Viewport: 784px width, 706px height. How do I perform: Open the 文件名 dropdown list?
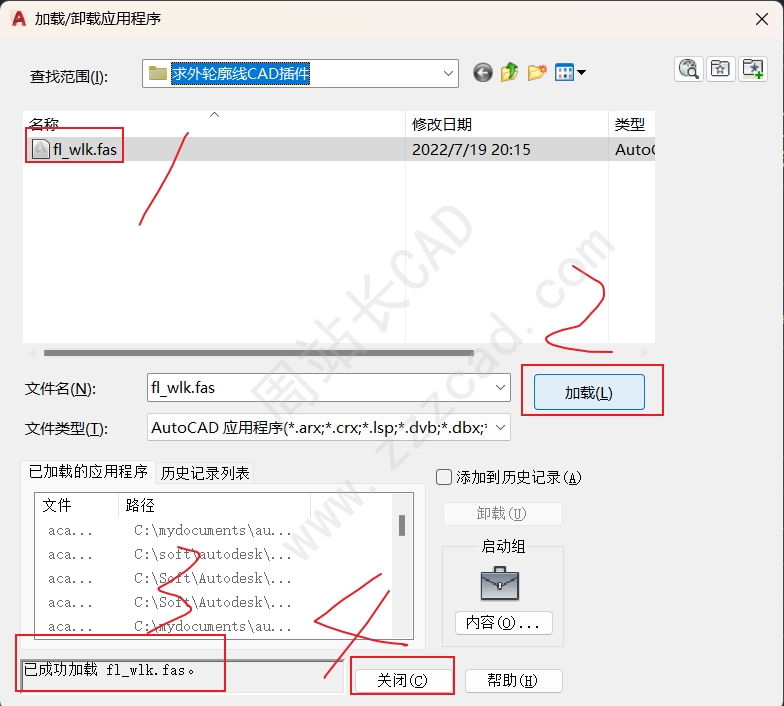pos(500,388)
